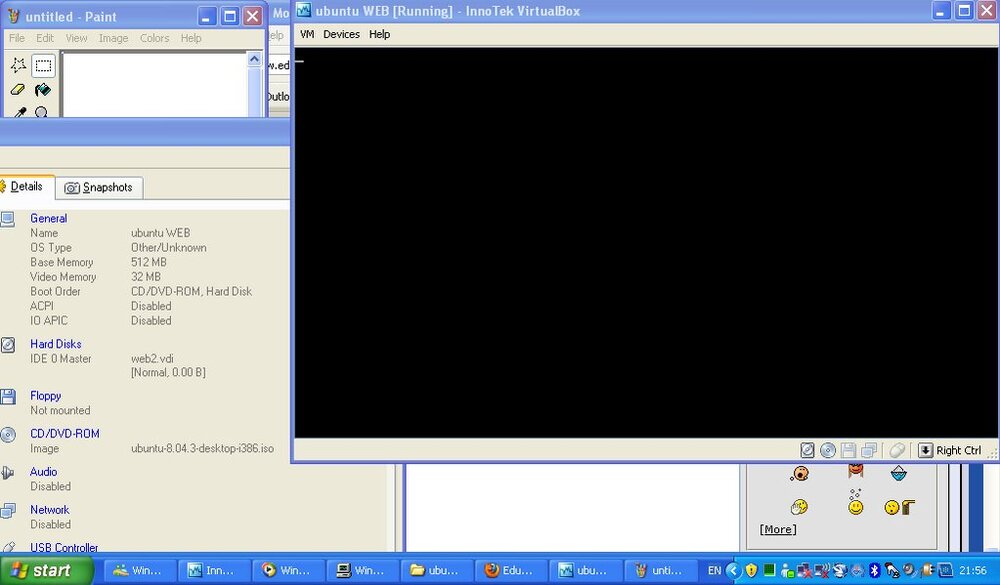Click the Paint canvas scroll-up arrow
Screen dimensions: 1000x585
click(x=254, y=59)
